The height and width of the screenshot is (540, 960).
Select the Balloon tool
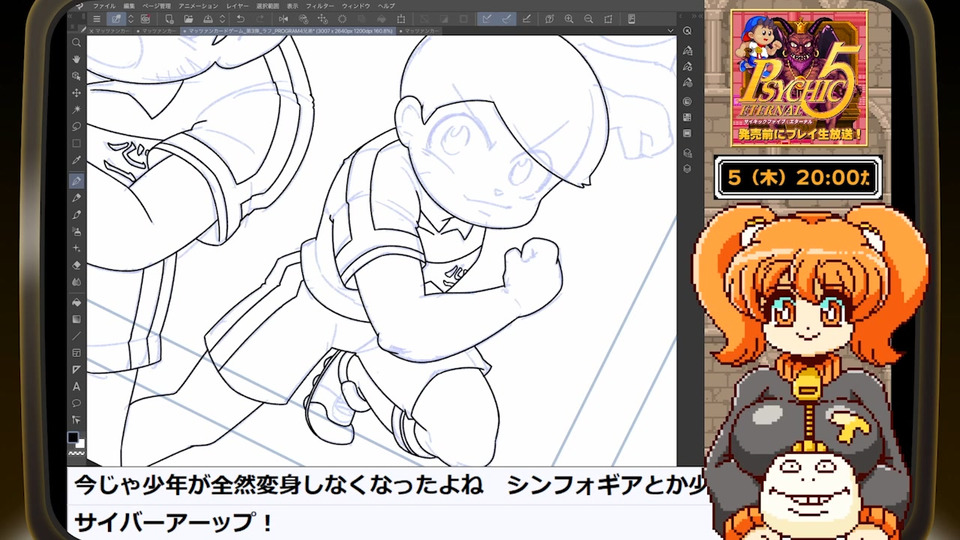[77, 403]
